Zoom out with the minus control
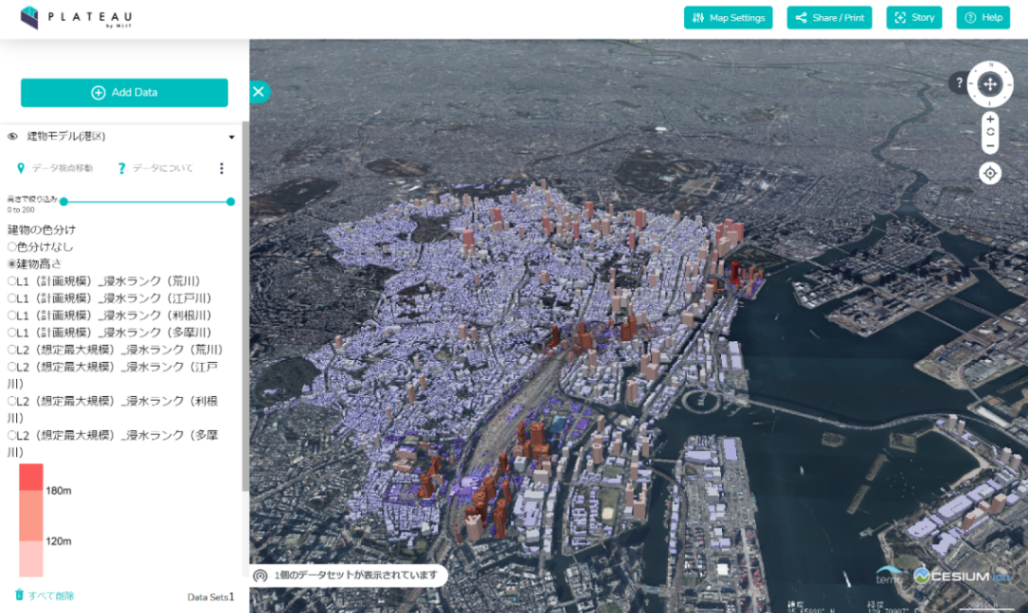Image resolution: width=1028 pixels, height=613 pixels. tap(990, 146)
